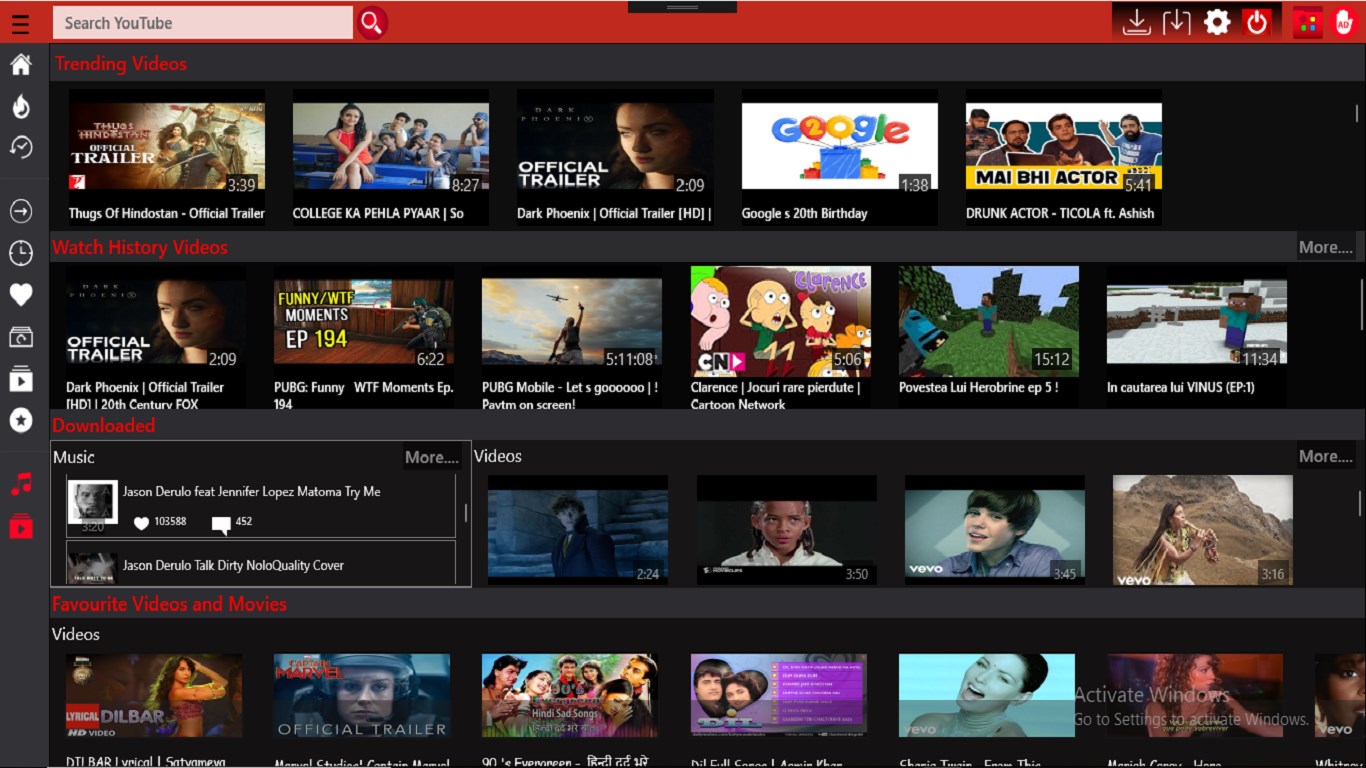This screenshot has width=1366, height=768.
Task: Click the comment icon beside 452
Action: pyautogui.click(x=221, y=523)
